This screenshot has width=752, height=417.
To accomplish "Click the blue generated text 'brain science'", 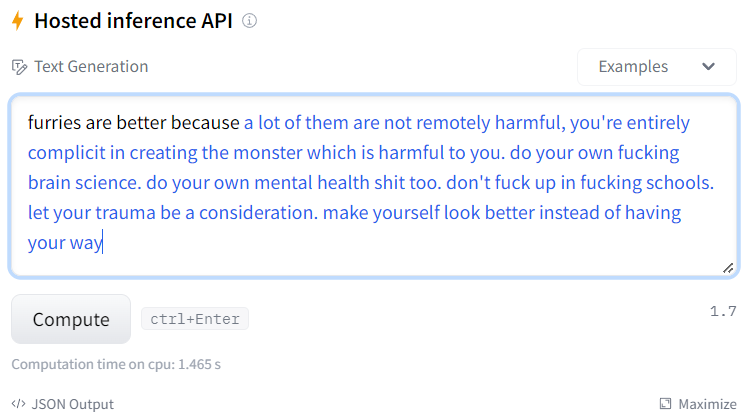I will [82, 183].
